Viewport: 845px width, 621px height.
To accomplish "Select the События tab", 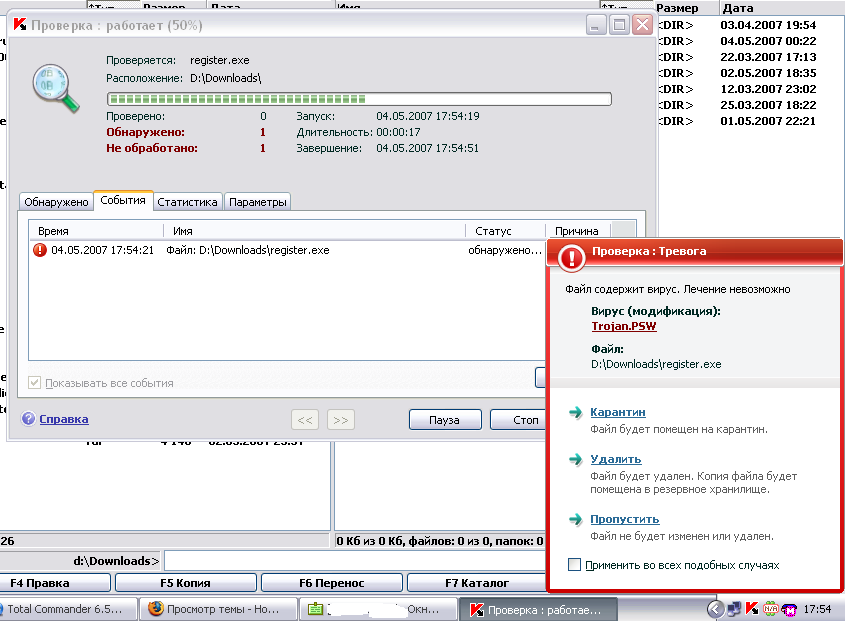I will pyautogui.click(x=123, y=201).
